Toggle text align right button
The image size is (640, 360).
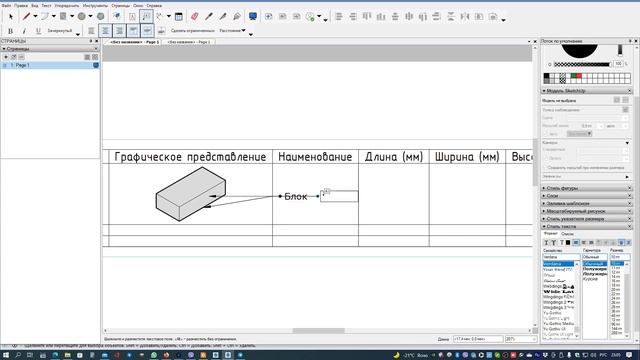pyautogui.click(x=119, y=31)
